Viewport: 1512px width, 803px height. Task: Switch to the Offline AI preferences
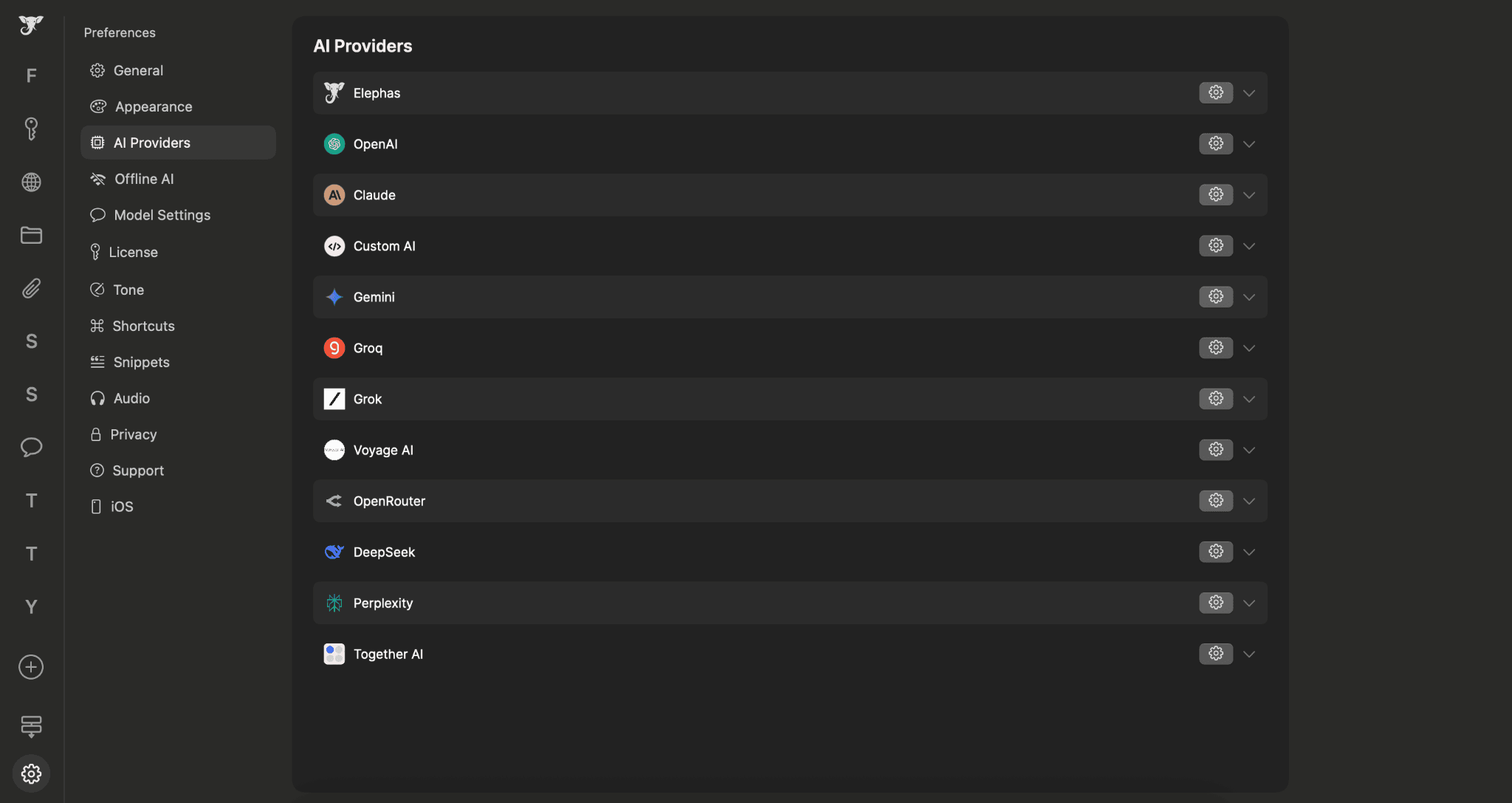(144, 179)
